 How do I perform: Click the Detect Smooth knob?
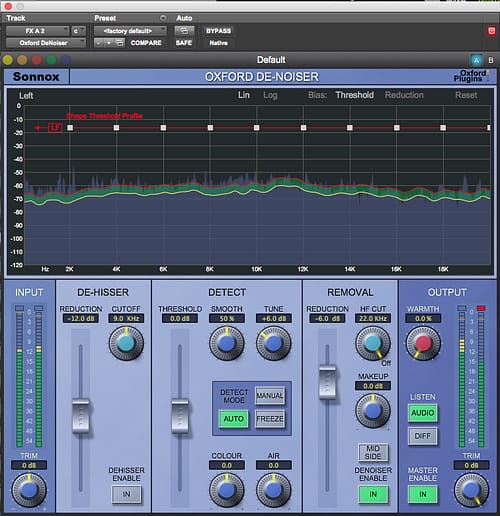click(x=226, y=344)
